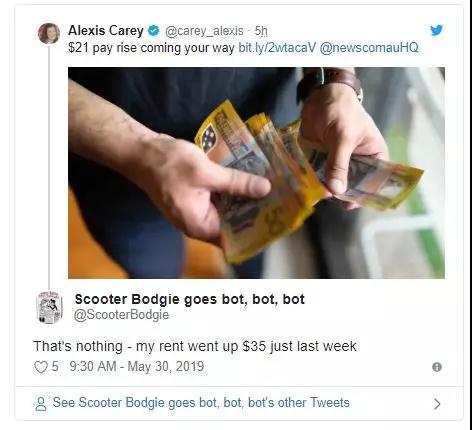
Task: Click the @ScooterBodgie handle
Action: coord(121,315)
